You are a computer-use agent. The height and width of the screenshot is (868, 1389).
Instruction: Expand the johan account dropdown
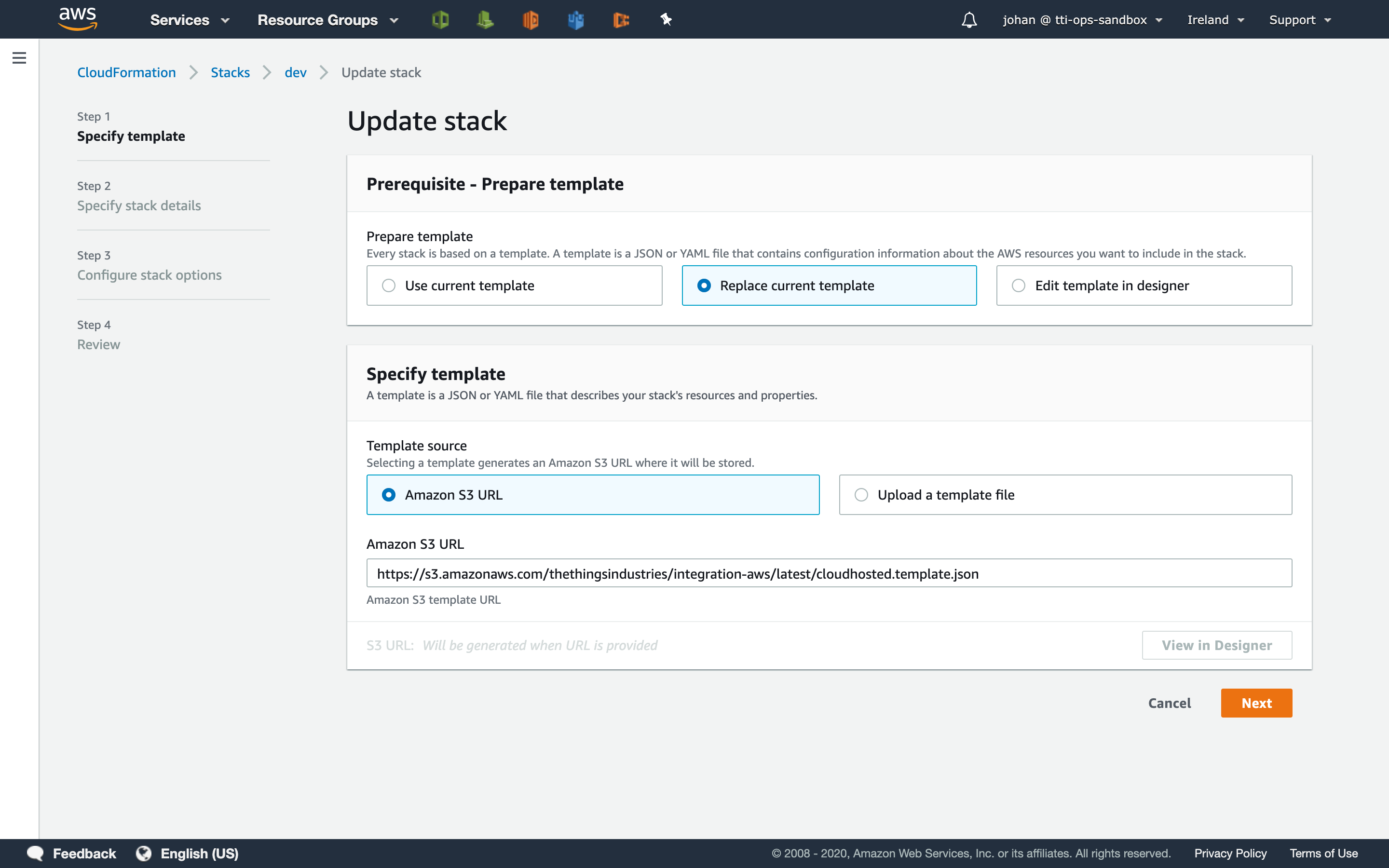(1083, 19)
